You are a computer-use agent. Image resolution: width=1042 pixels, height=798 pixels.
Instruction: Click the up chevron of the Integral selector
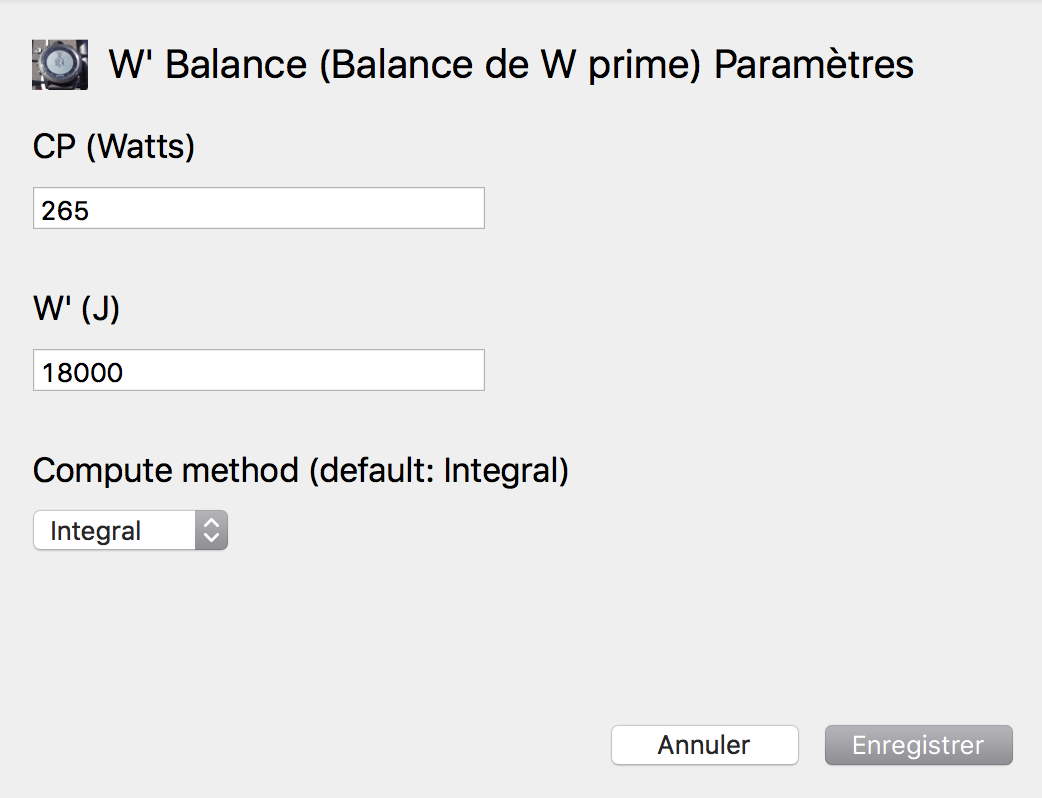point(211,523)
